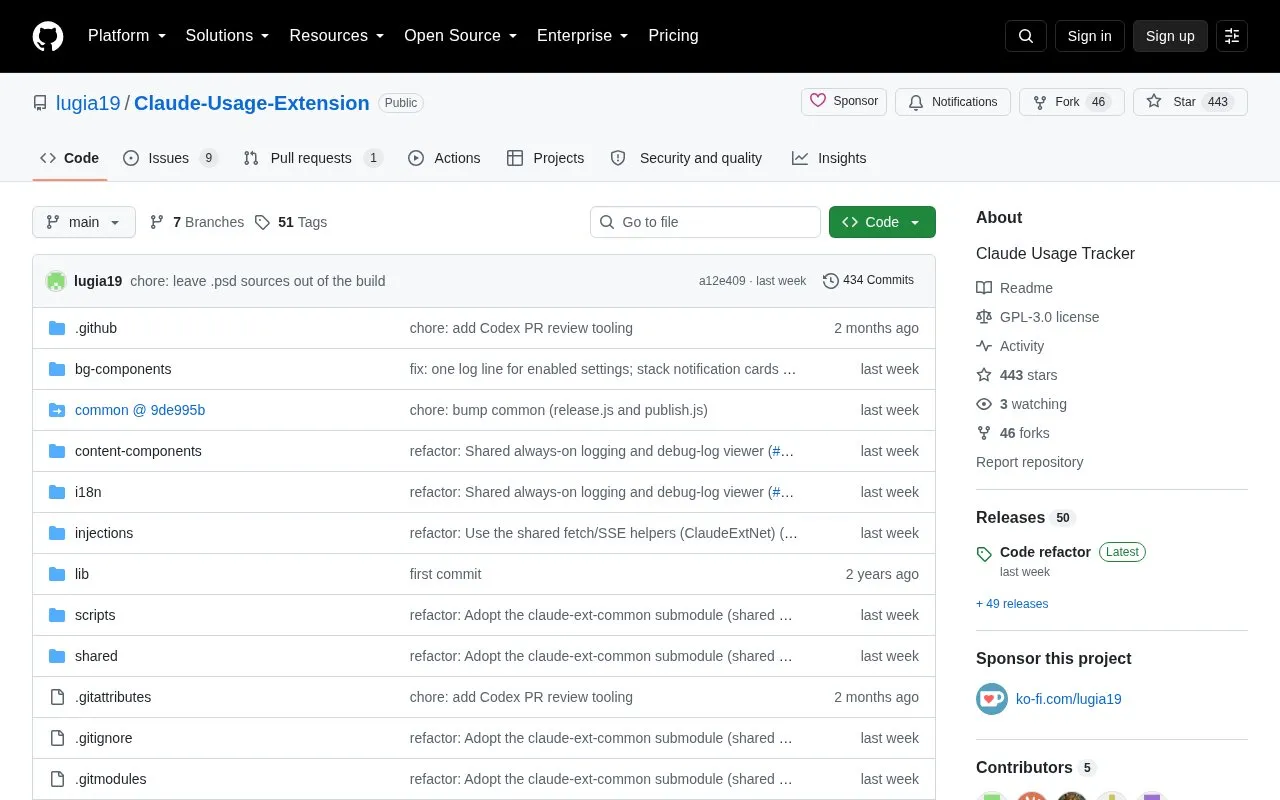Expand the Solutions menu
Screen dimensions: 1280x800
pos(227,36)
